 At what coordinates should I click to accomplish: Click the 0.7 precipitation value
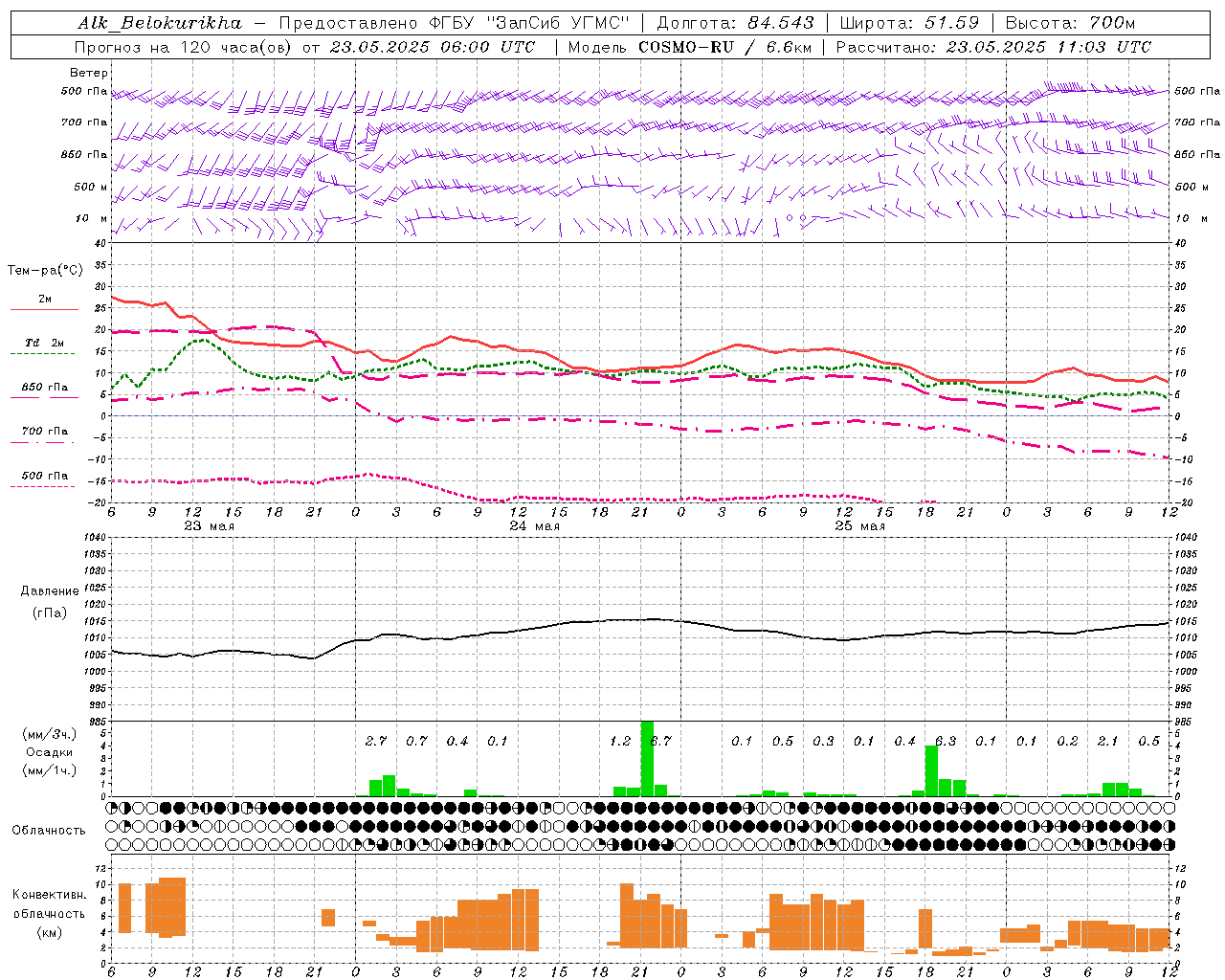click(x=416, y=741)
